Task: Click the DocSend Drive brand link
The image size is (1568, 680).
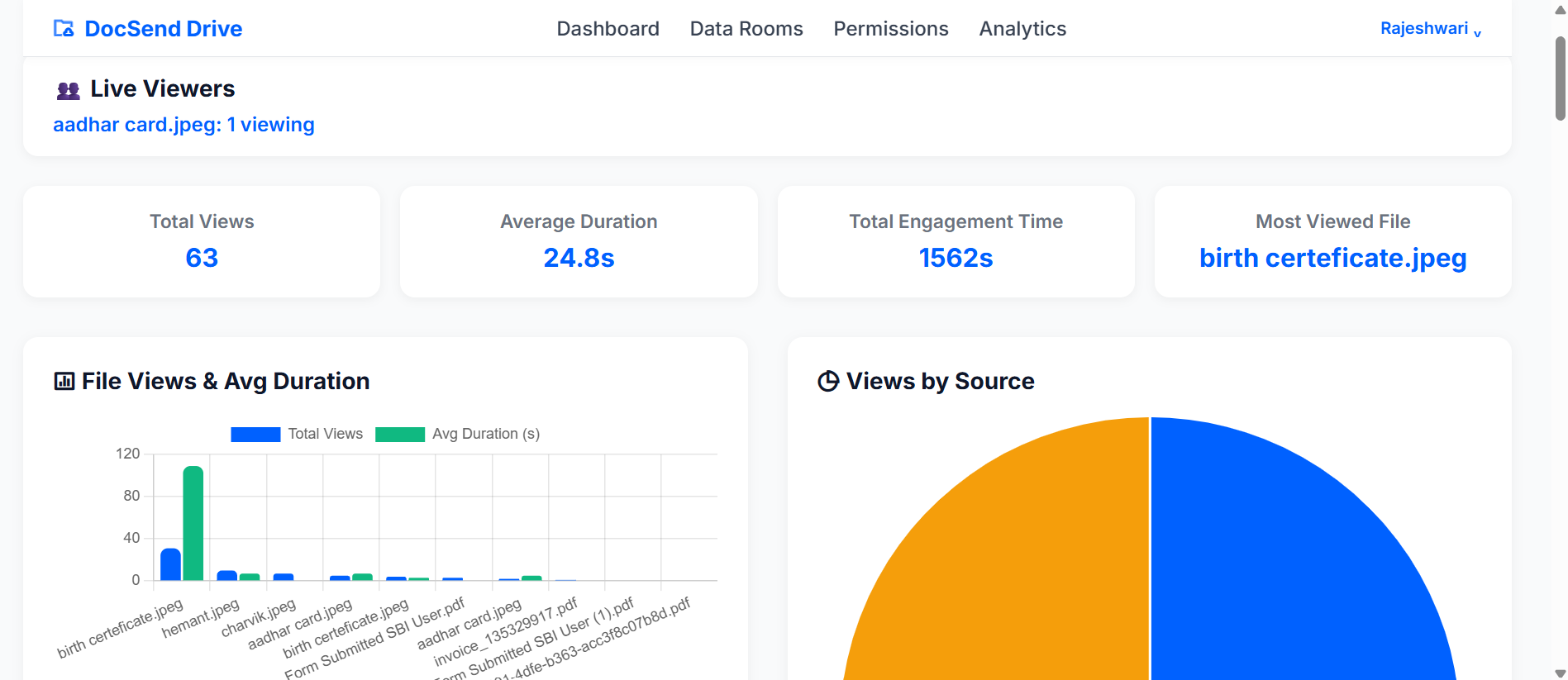Action: pyautogui.click(x=163, y=29)
